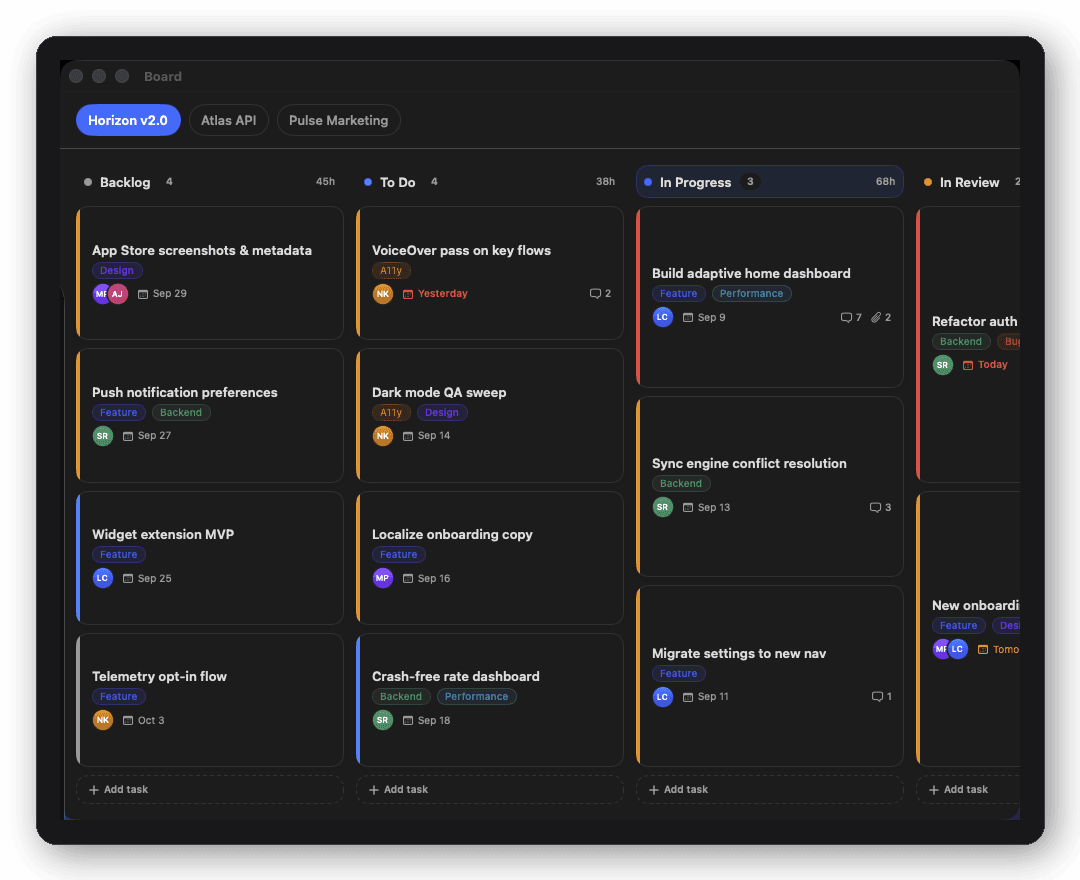This screenshot has width=1080, height=880.
Task: Click calendar icon next to Sep 18
Action: 408,720
